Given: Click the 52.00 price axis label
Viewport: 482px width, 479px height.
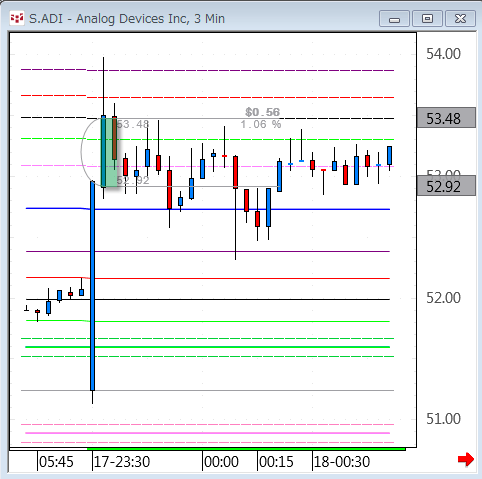Looking at the screenshot, I should (x=443, y=298).
